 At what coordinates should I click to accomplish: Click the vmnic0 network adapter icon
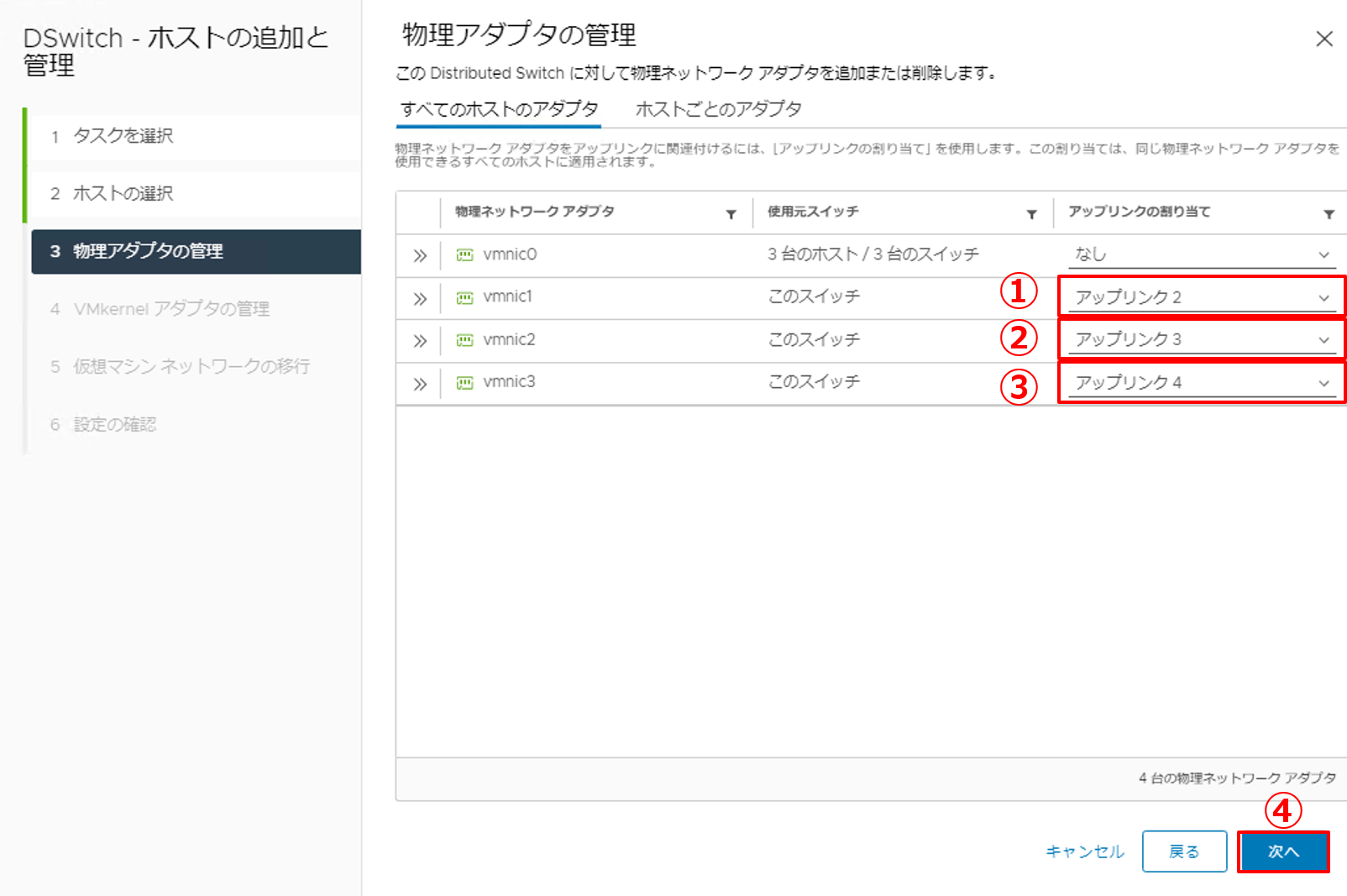coord(464,254)
